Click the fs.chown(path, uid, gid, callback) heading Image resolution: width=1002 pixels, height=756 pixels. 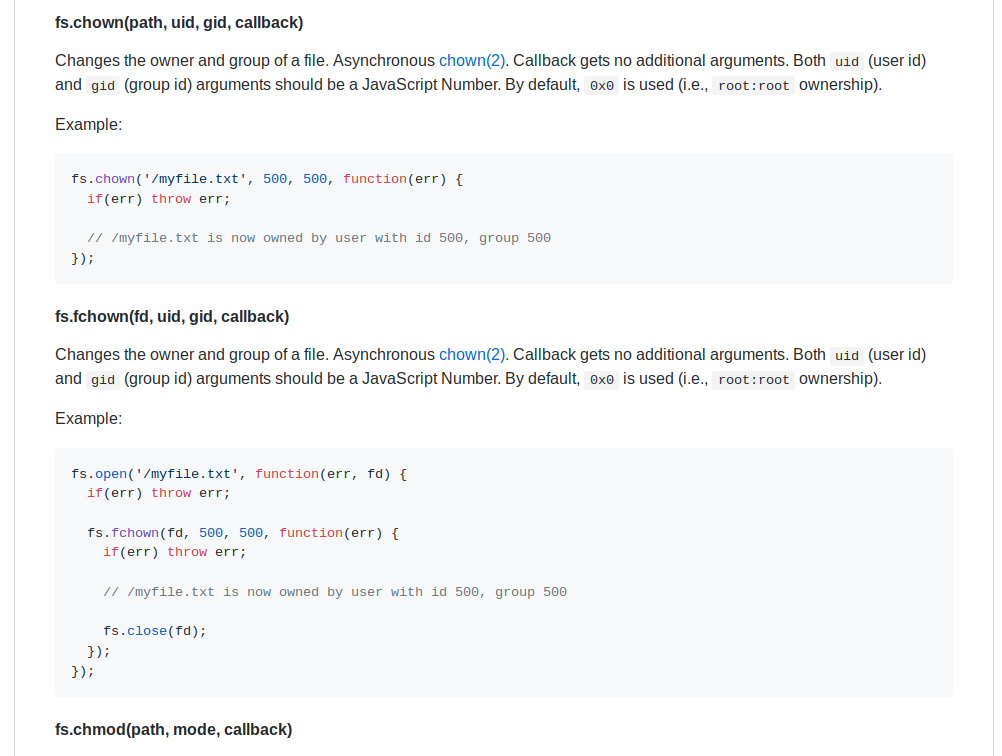[x=179, y=22]
